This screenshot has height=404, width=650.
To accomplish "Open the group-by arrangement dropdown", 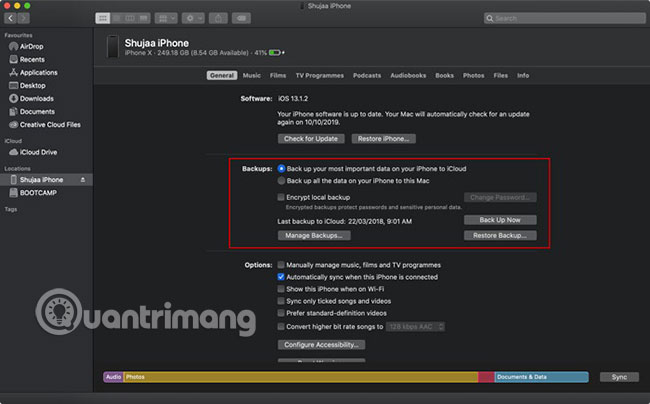I will coord(166,18).
